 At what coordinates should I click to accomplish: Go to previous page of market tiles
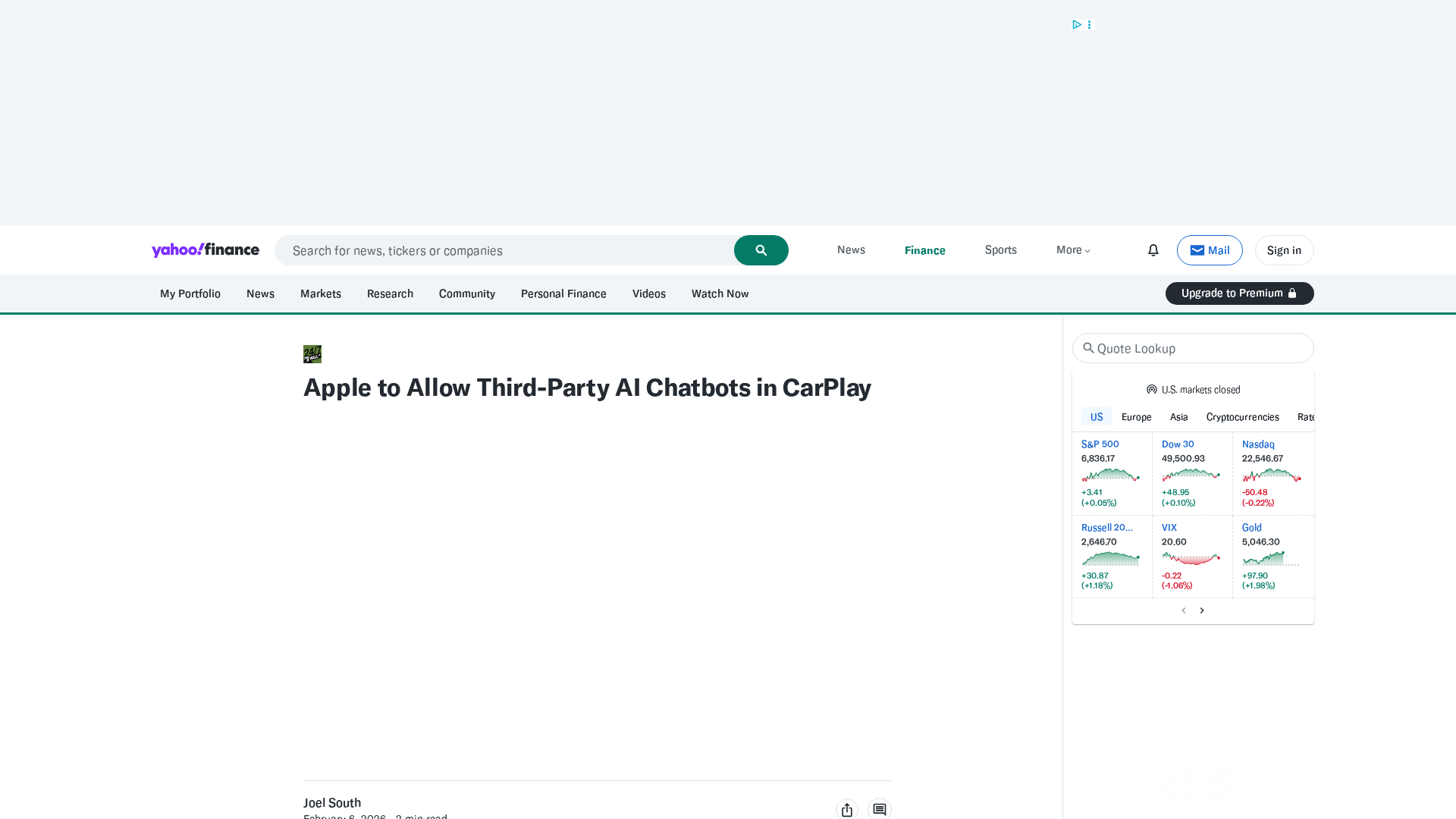1184,610
